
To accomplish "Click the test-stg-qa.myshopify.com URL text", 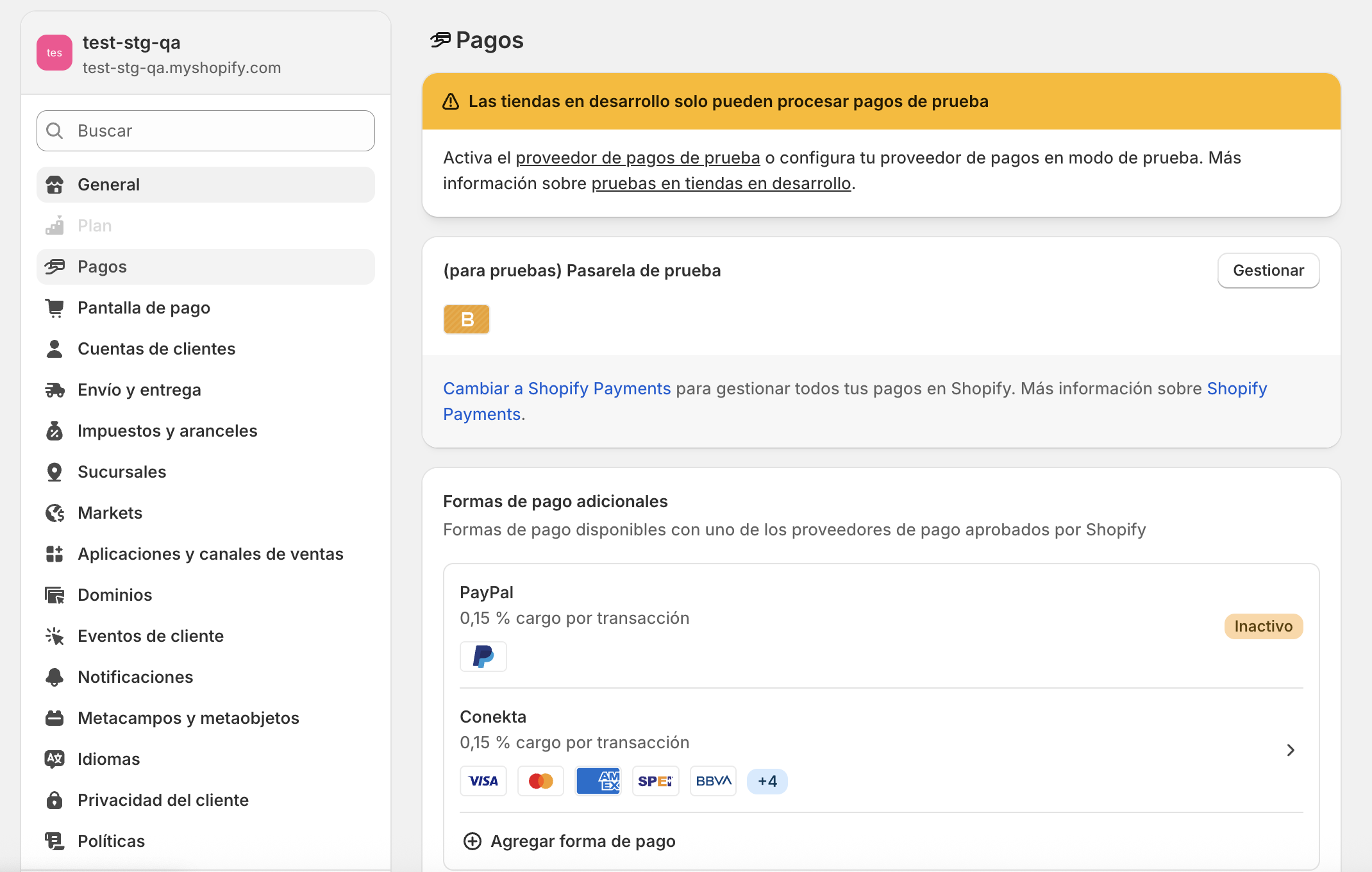I will coord(181,68).
